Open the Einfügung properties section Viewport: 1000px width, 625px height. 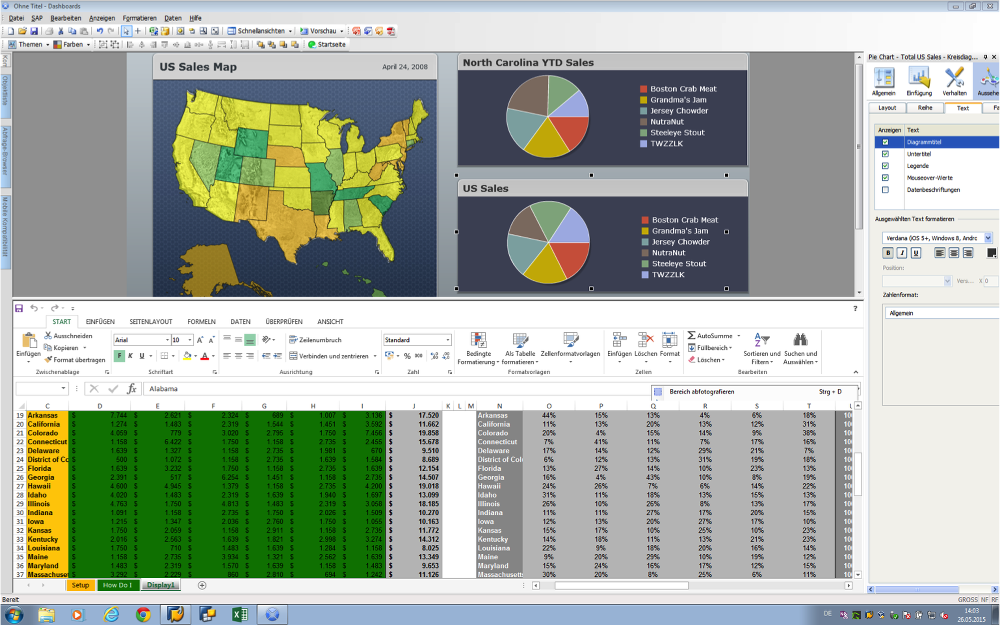918,79
